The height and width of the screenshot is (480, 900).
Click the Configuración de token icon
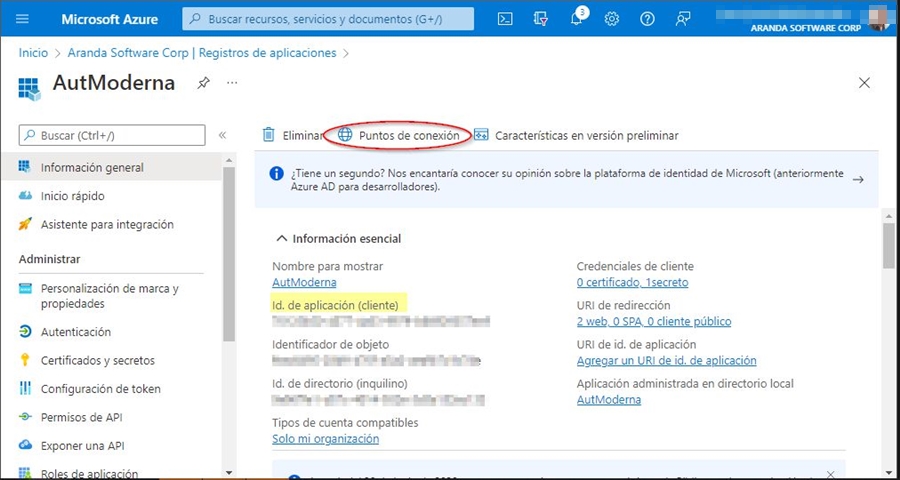[x=25, y=389]
